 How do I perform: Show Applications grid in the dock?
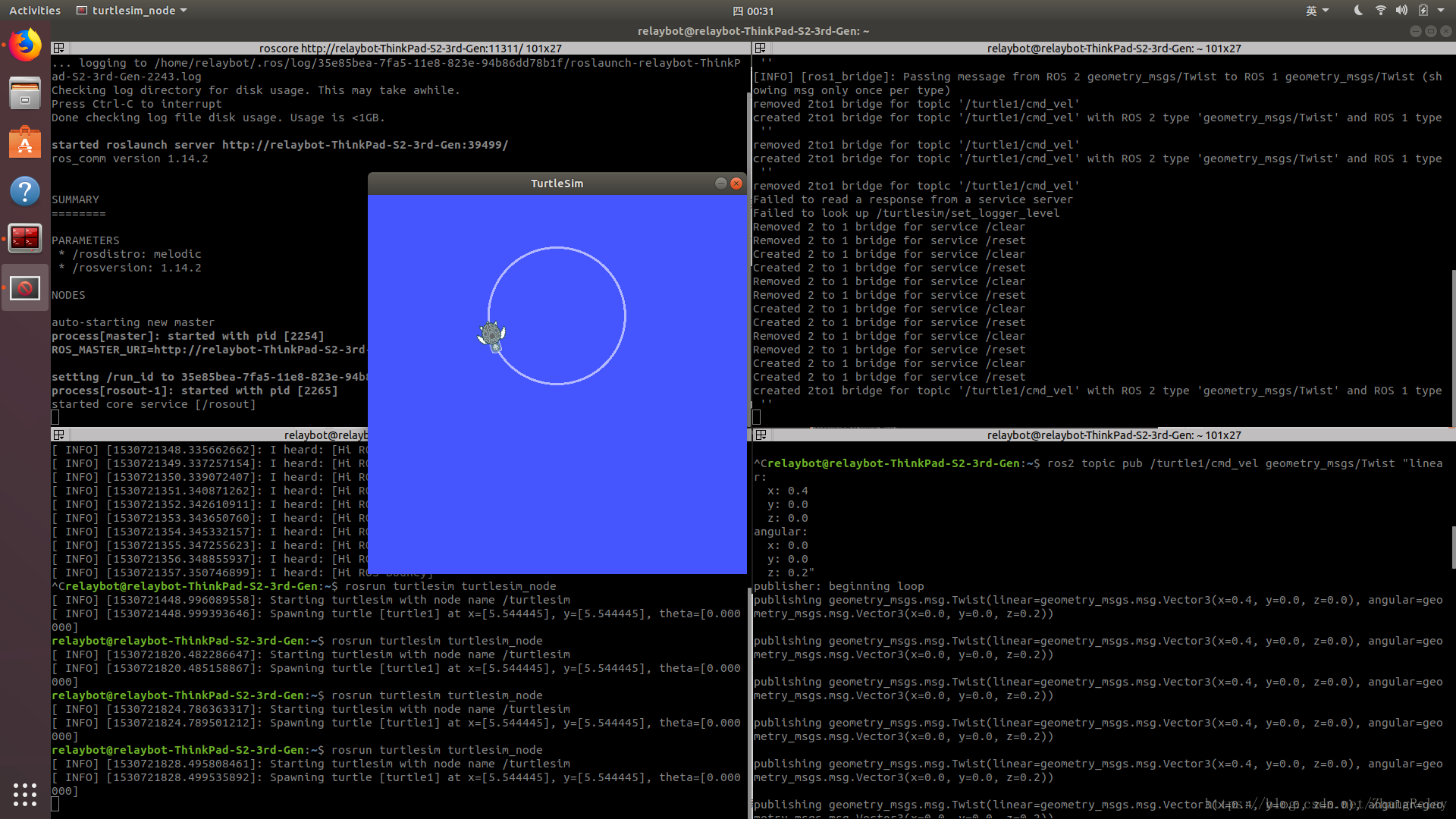click(25, 794)
